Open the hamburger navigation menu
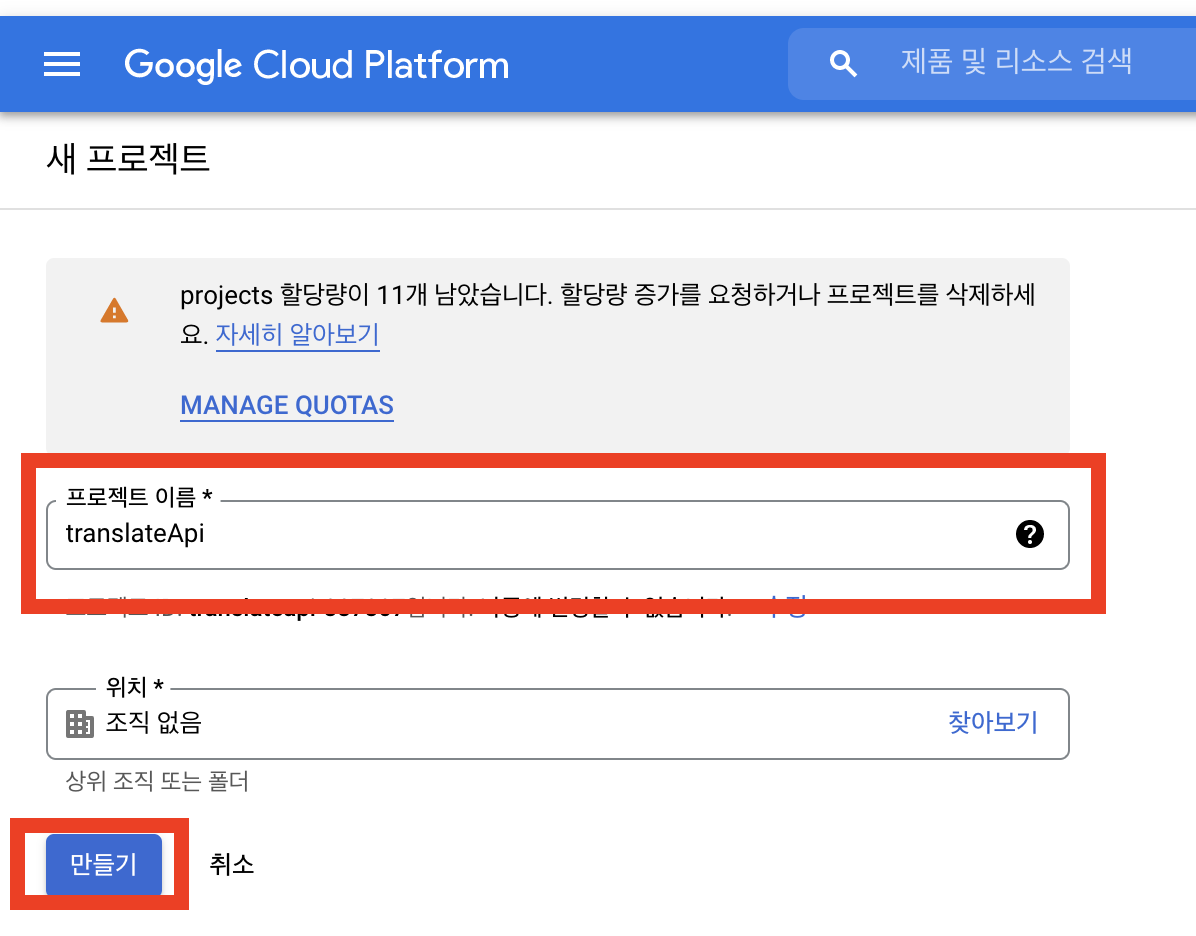The width and height of the screenshot is (1196, 936). pyautogui.click(x=62, y=64)
